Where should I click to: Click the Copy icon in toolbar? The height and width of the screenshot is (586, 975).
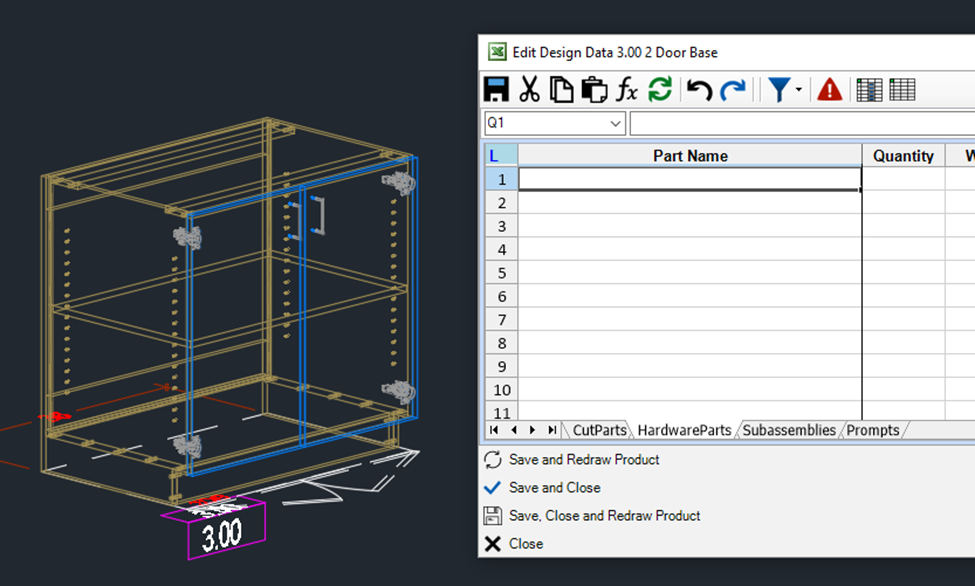[562, 90]
